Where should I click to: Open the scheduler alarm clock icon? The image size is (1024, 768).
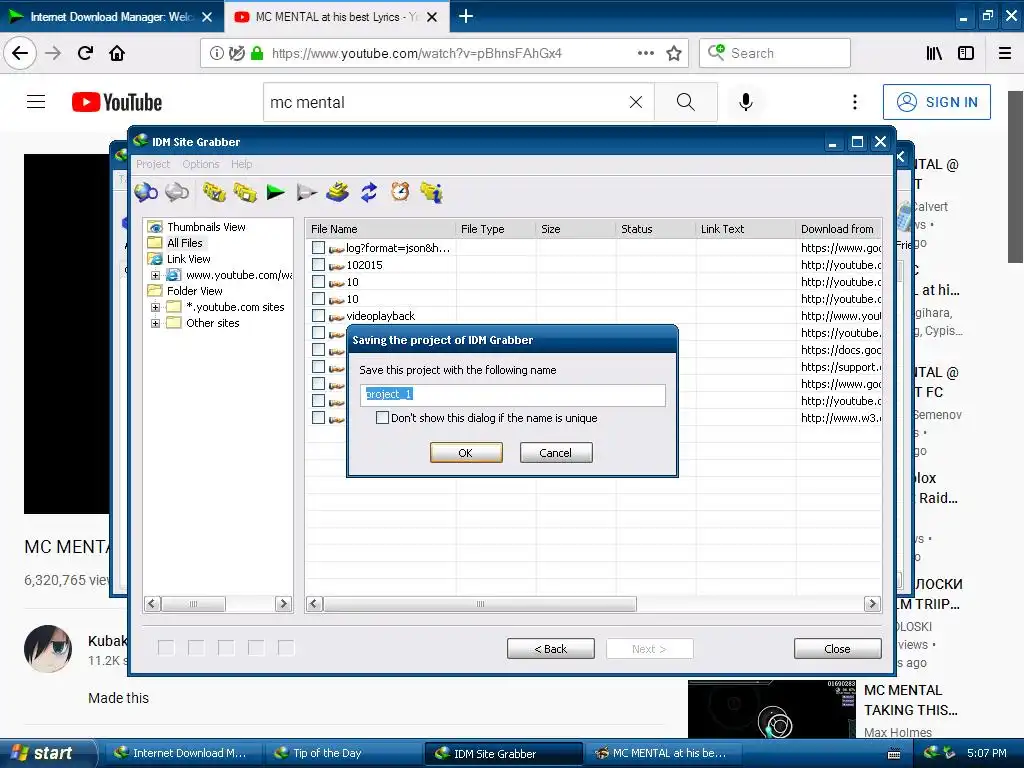tap(400, 191)
